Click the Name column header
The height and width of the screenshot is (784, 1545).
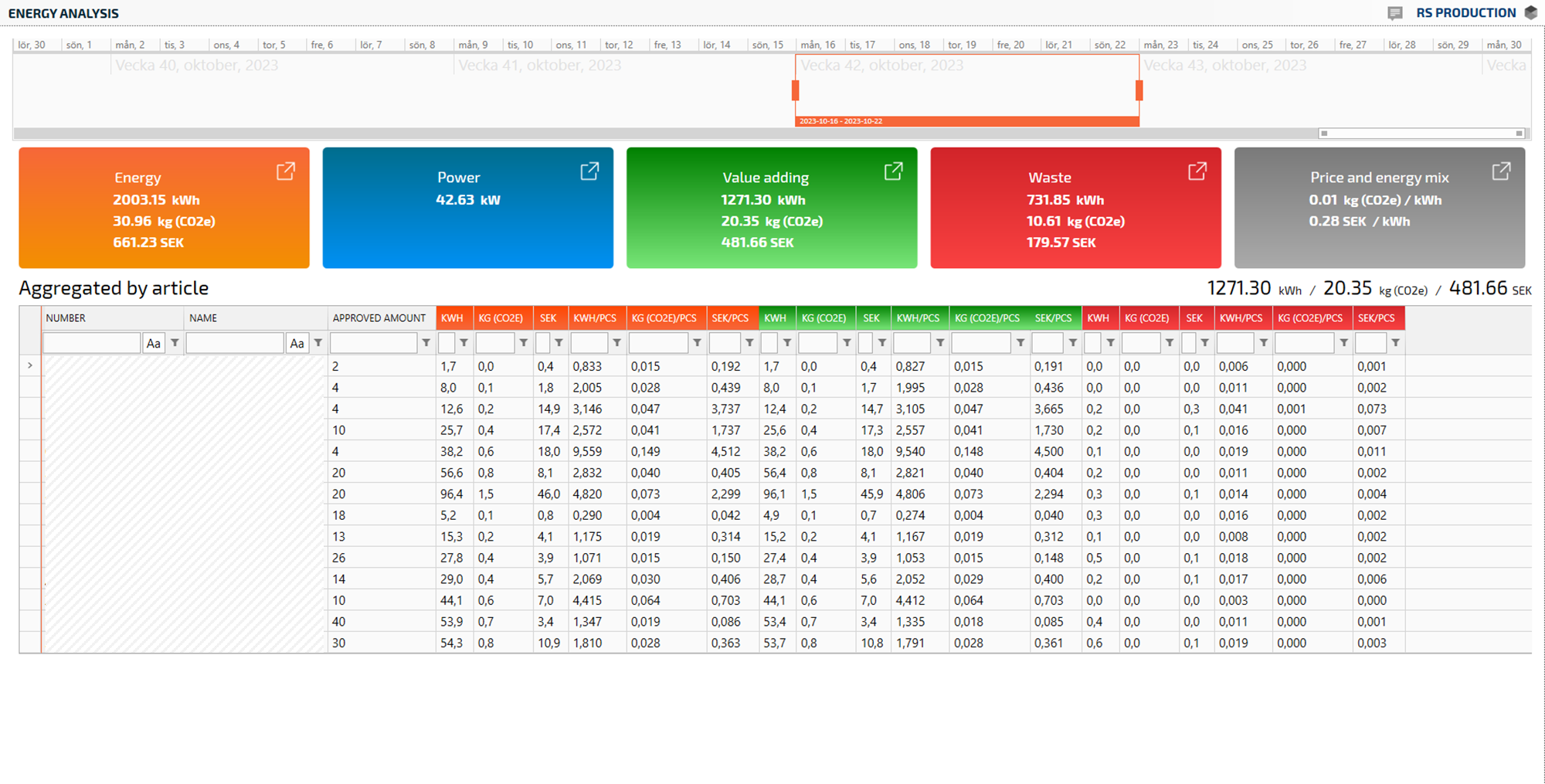point(203,318)
